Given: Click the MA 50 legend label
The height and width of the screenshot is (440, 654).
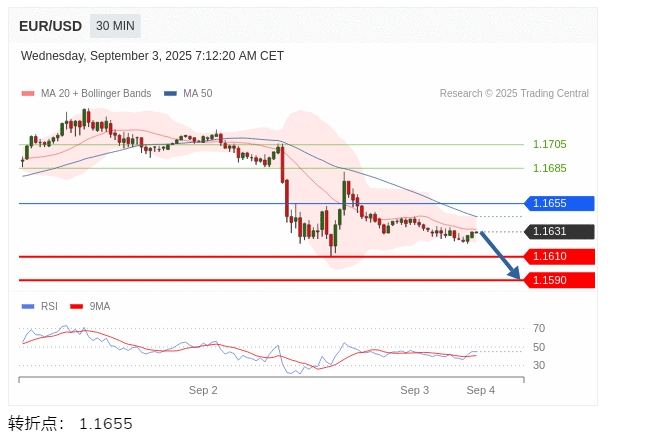Looking at the screenshot, I should click(198, 93).
